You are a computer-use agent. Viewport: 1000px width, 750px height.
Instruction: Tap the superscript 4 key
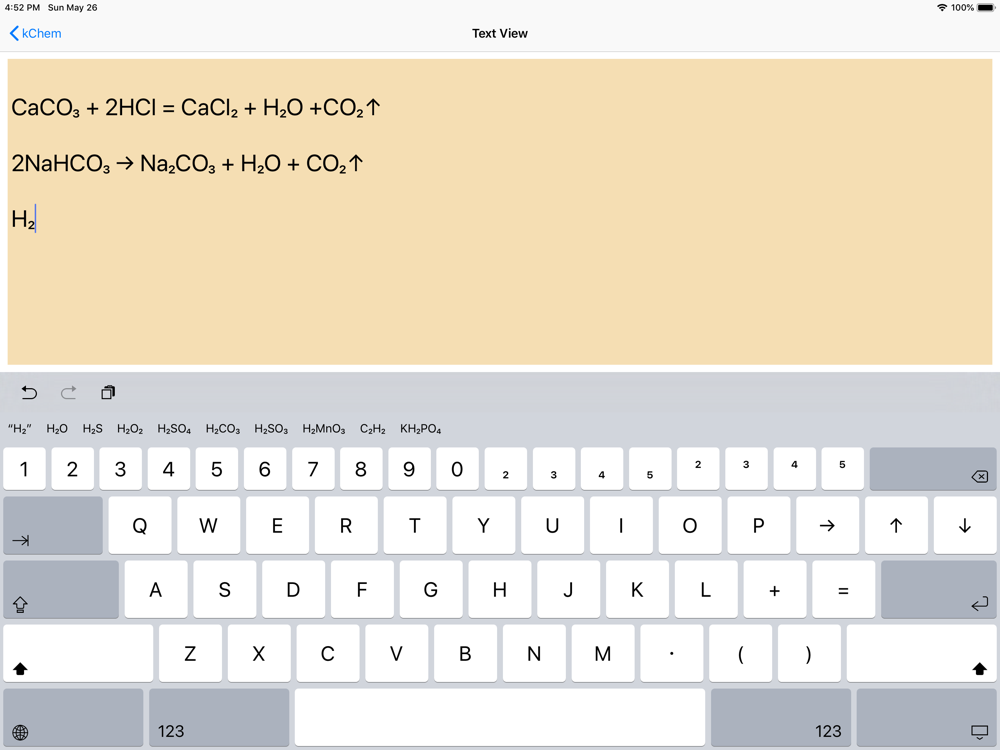(x=794, y=469)
